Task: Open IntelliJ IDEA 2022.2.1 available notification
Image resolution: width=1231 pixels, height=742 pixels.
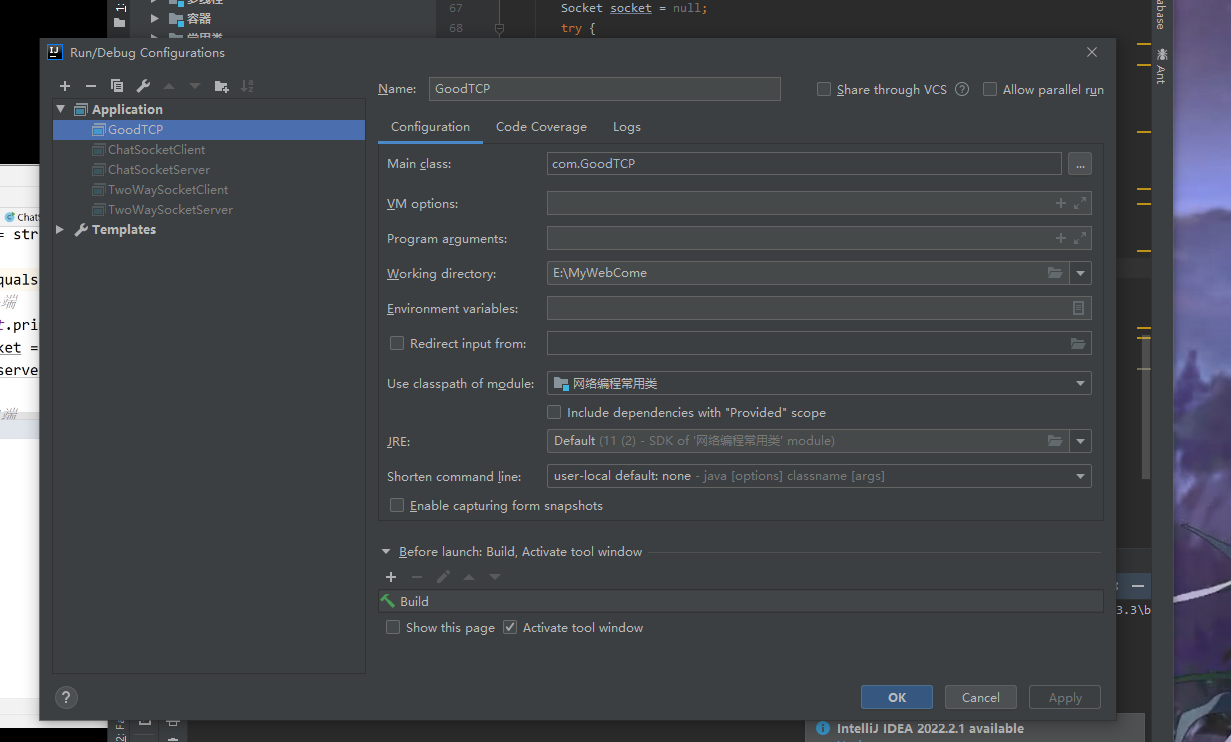Action: pos(930,728)
